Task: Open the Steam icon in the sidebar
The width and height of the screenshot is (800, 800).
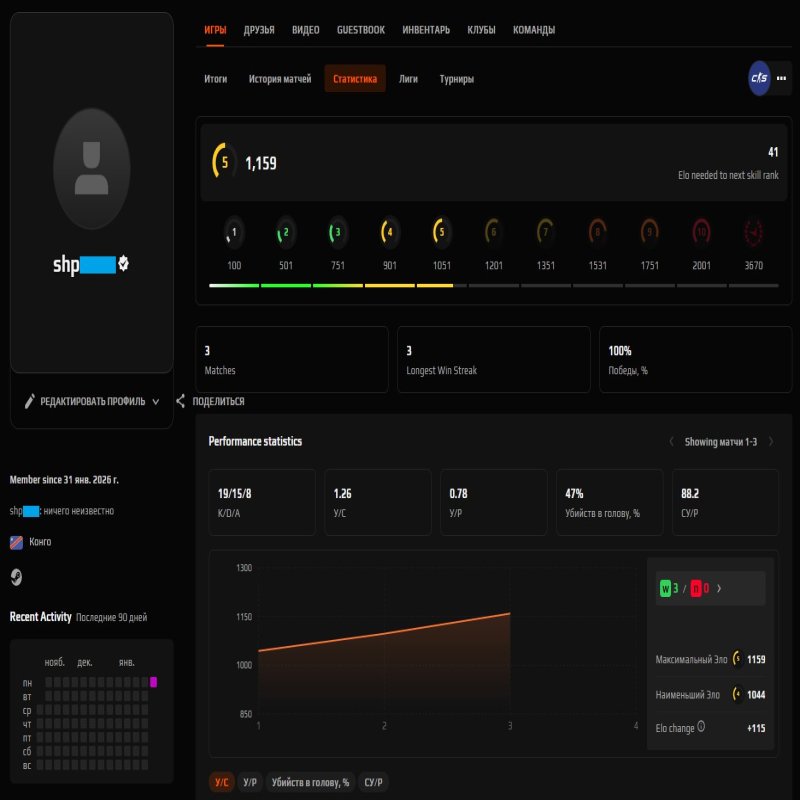Action: click(x=14, y=576)
